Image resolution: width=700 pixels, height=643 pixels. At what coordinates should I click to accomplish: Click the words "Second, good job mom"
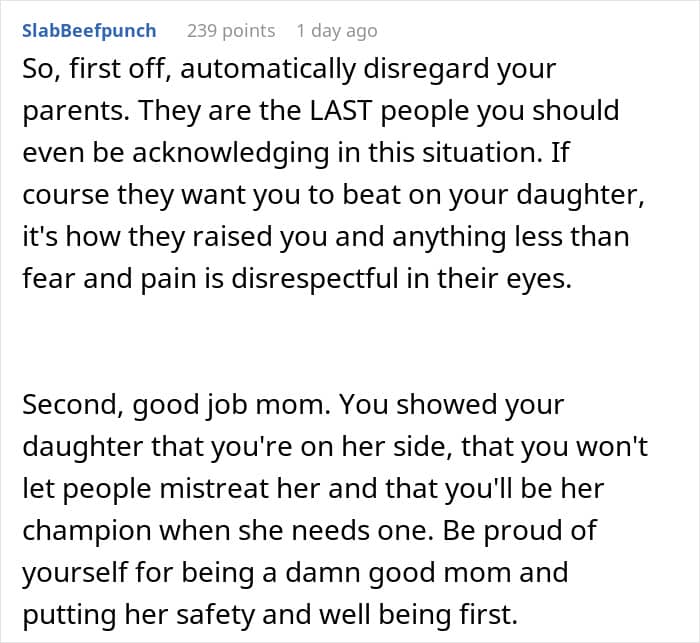(176, 405)
